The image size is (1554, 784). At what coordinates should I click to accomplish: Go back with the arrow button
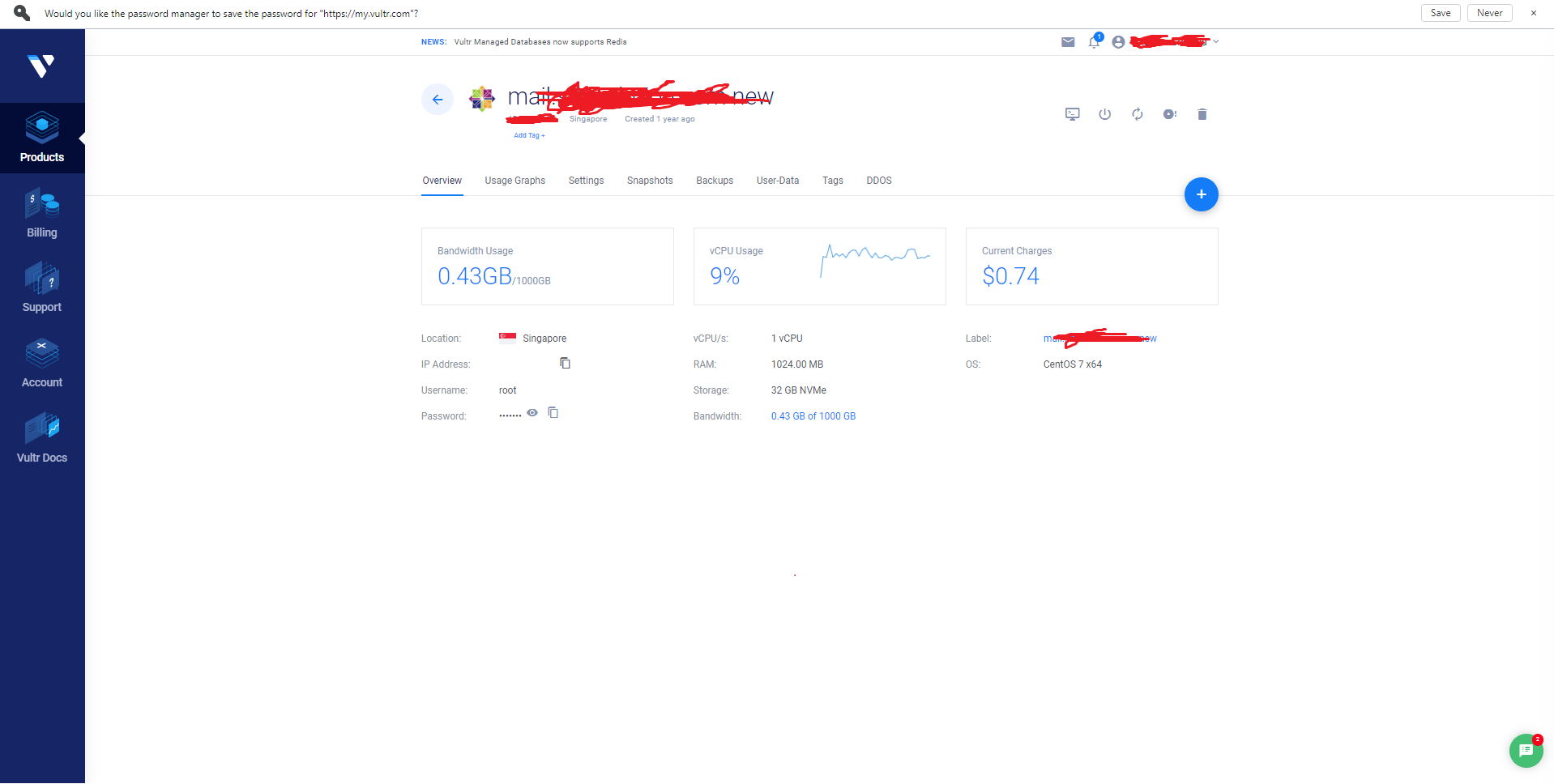438,100
